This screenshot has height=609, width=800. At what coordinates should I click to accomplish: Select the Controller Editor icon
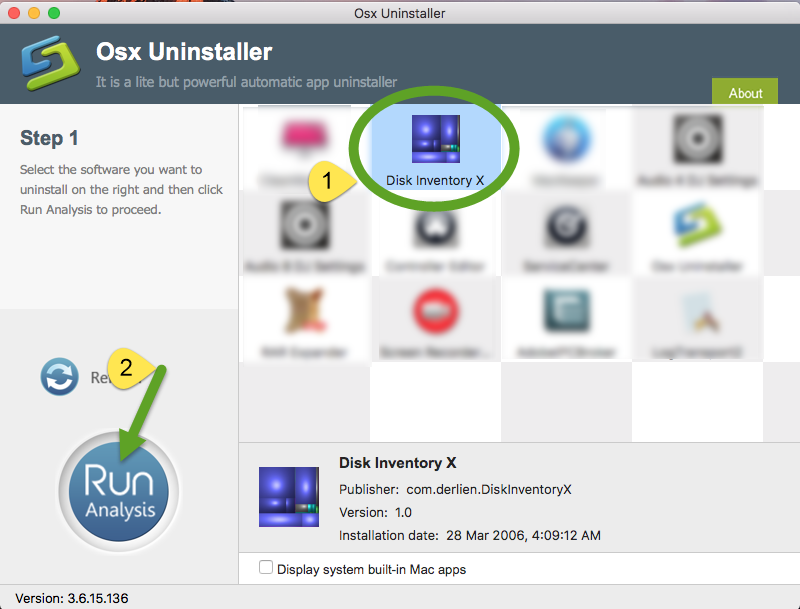pyautogui.click(x=435, y=230)
